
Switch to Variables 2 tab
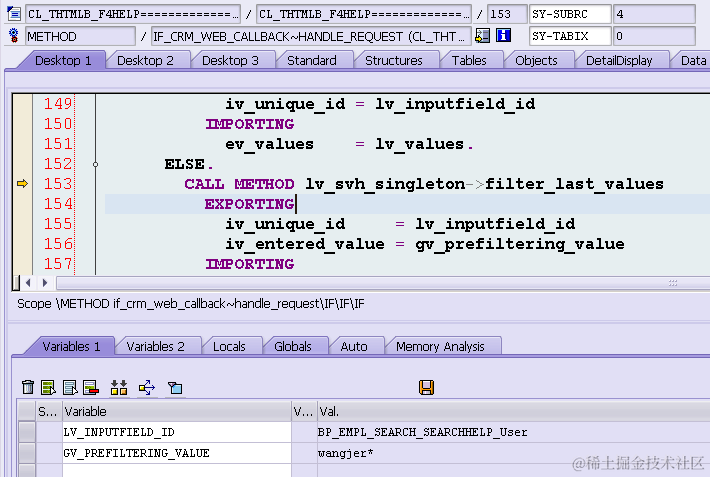155,347
